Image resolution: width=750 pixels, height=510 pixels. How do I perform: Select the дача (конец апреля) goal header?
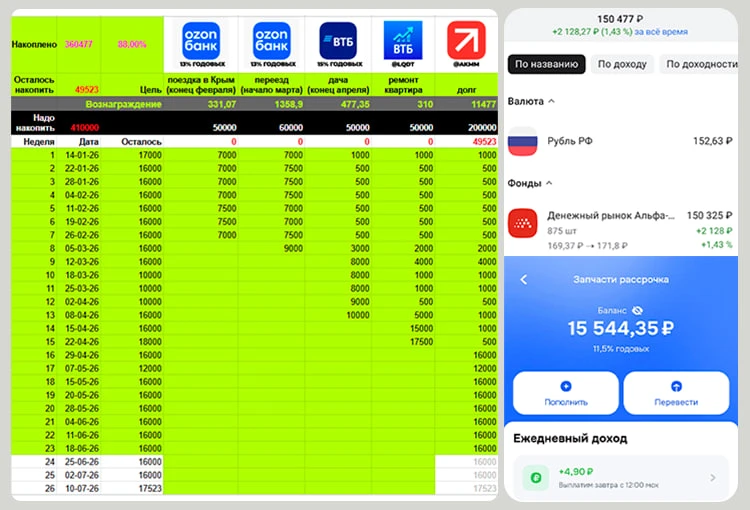(338, 85)
